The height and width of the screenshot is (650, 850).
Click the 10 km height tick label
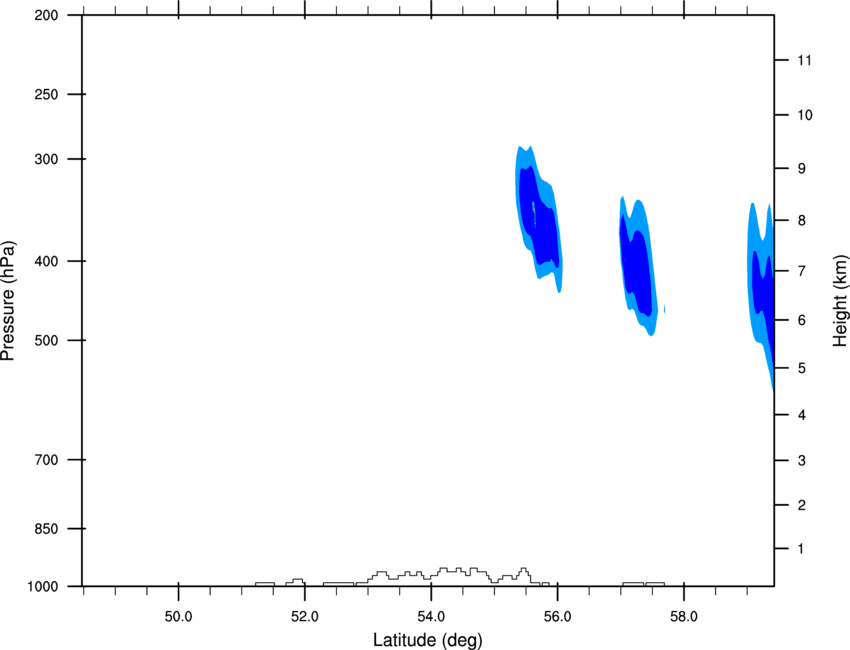tap(805, 115)
